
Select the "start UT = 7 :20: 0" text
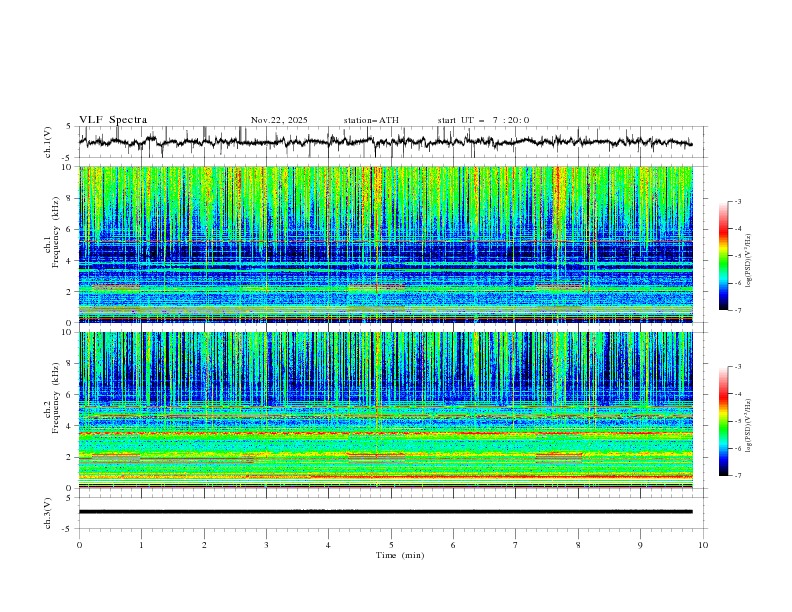(483, 120)
